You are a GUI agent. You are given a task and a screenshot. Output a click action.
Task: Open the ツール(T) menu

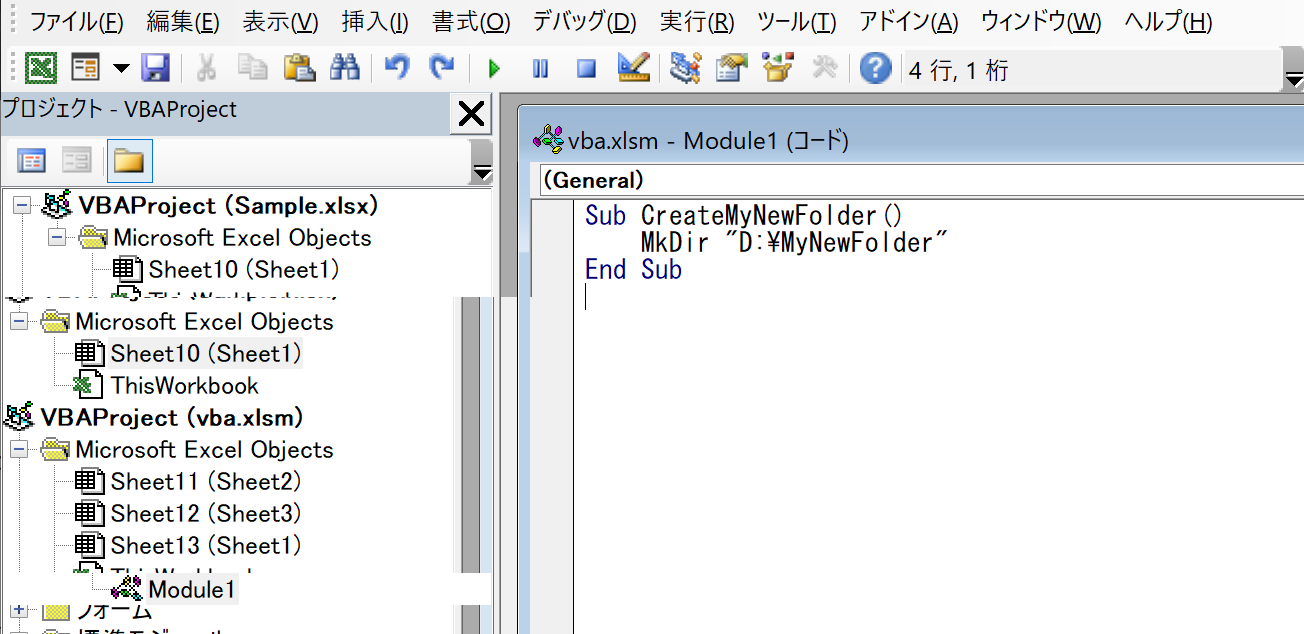pos(797,22)
